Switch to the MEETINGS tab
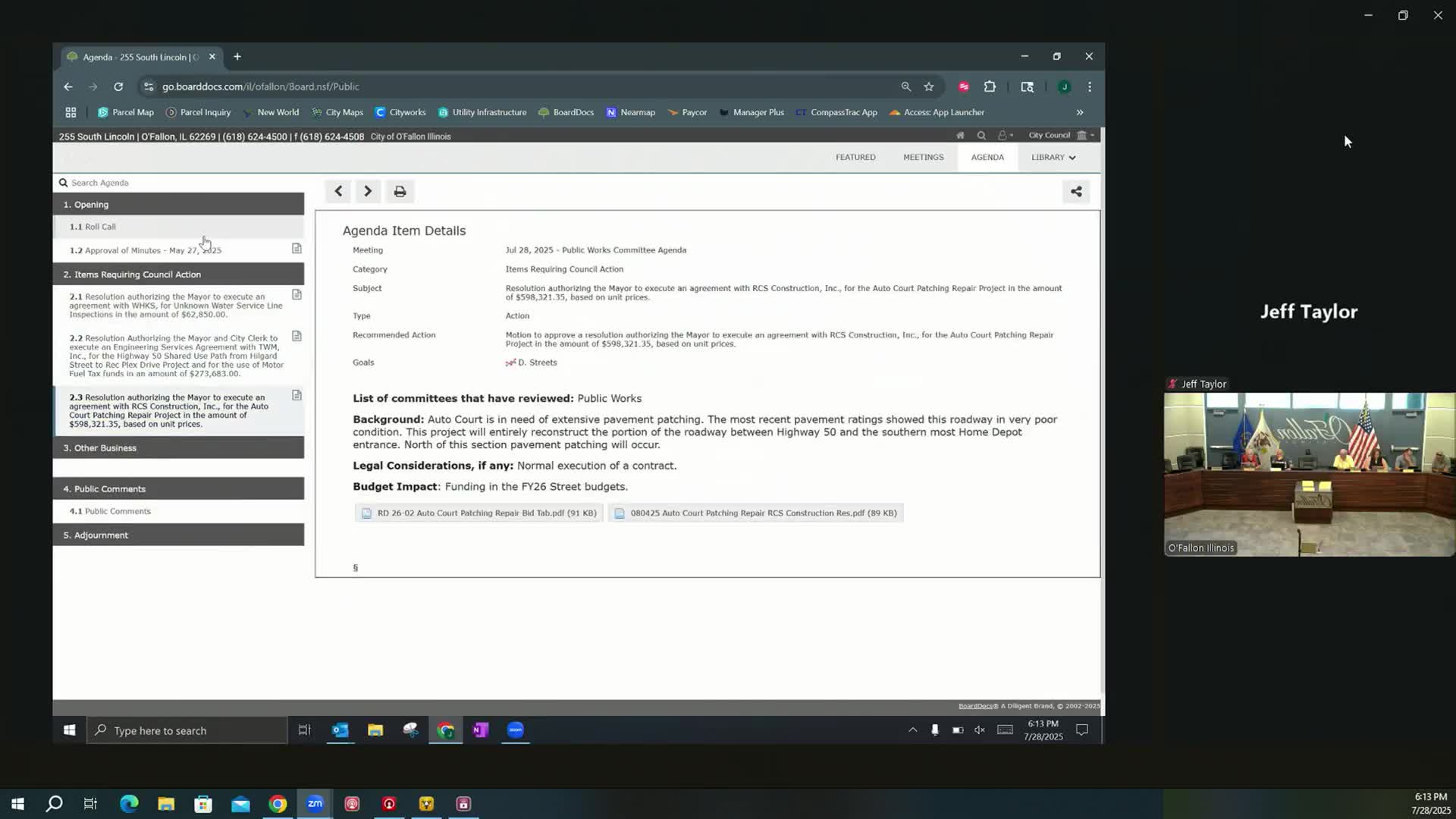Viewport: 1456px width, 819px height. pyautogui.click(x=923, y=157)
